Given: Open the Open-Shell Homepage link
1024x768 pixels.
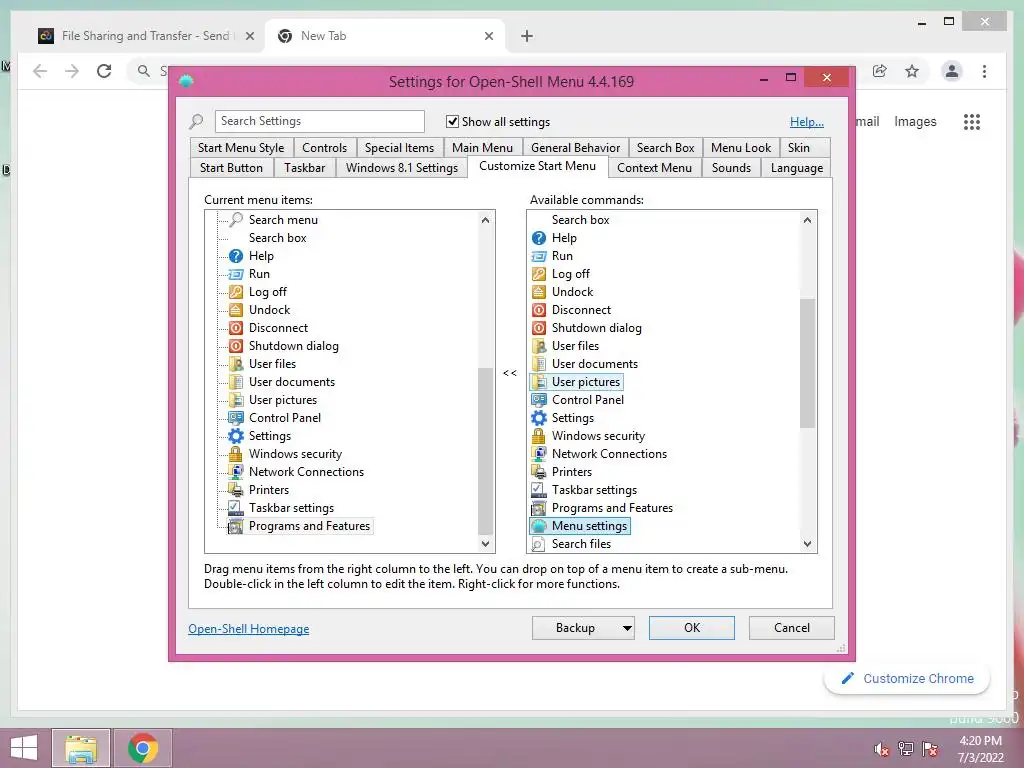Looking at the screenshot, I should click(x=249, y=629).
